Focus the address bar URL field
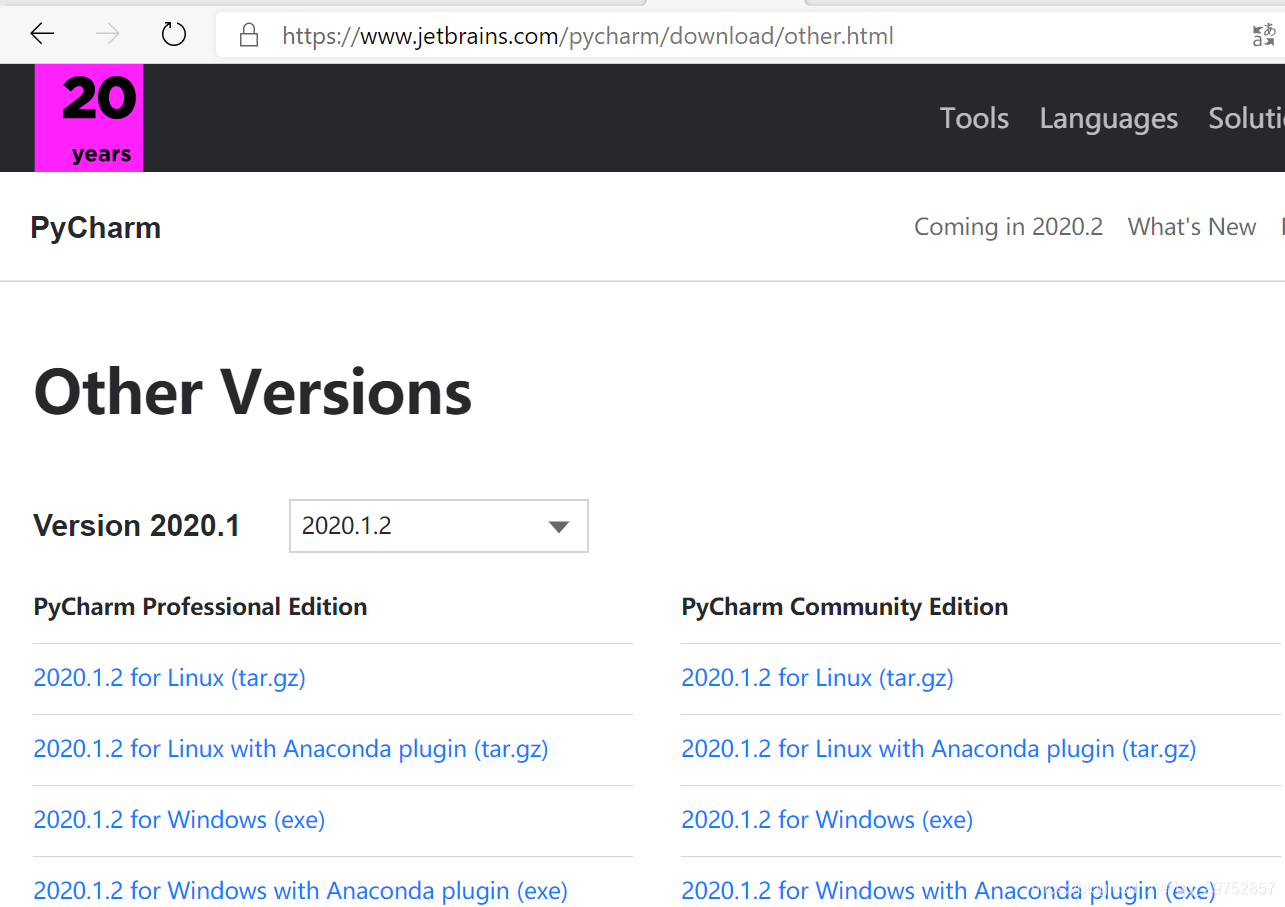This screenshot has width=1285, height=907. pyautogui.click(x=730, y=36)
